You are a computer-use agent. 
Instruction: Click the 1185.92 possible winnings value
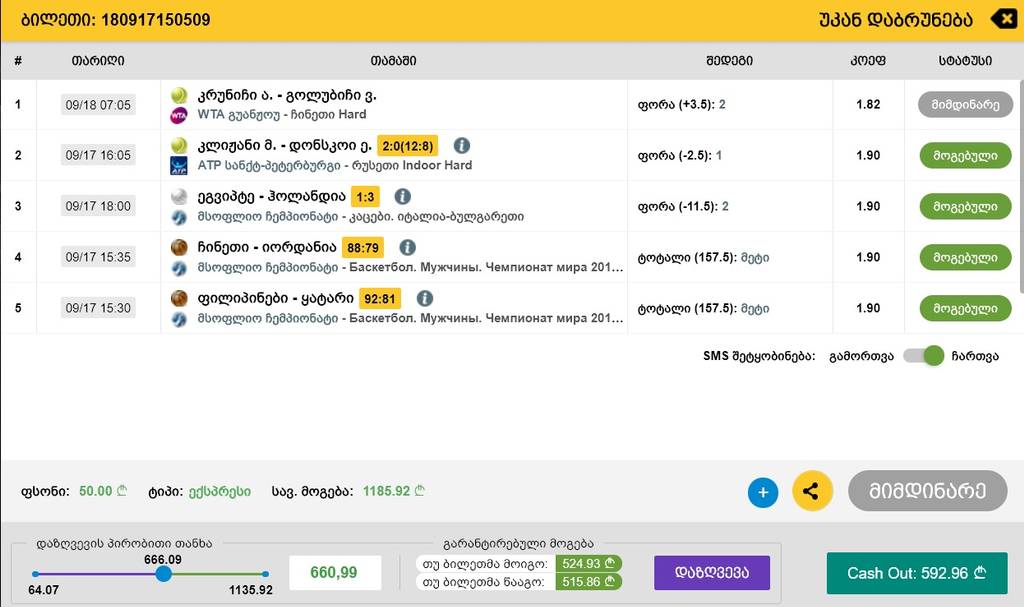393,491
